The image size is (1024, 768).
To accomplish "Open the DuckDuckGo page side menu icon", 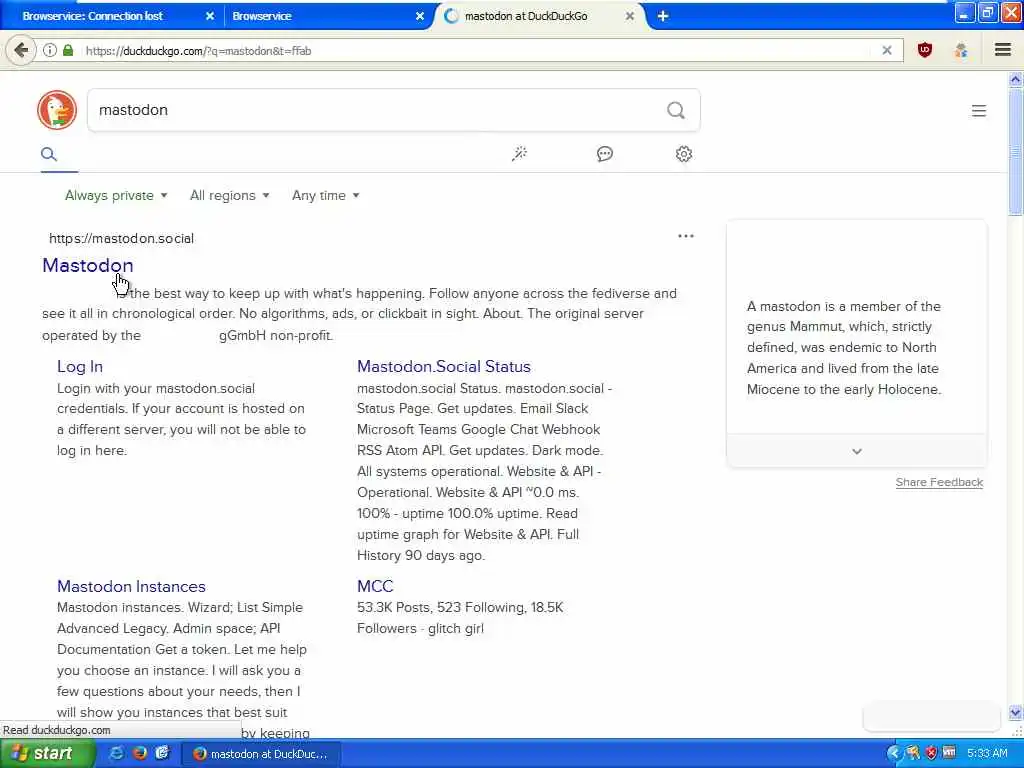I will [x=978, y=111].
